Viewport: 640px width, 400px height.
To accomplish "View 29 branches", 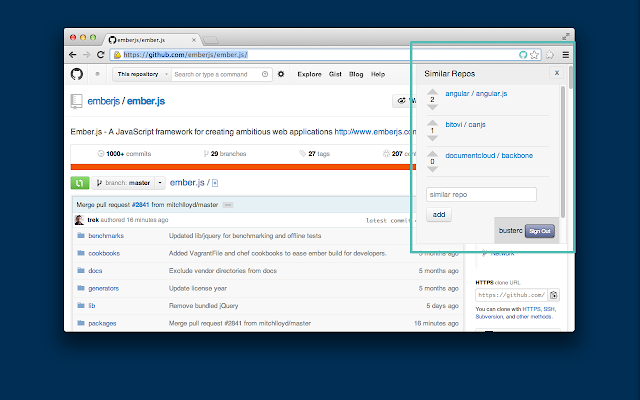I will click(225, 154).
